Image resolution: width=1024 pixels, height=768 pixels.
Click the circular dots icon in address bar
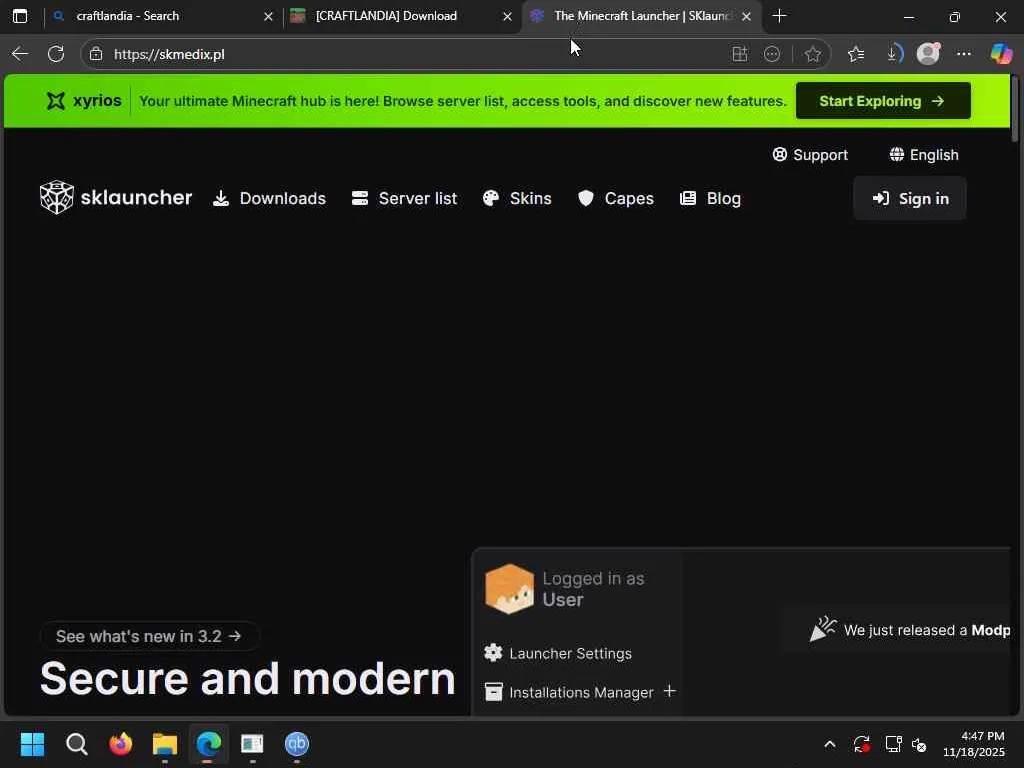[772, 54]
